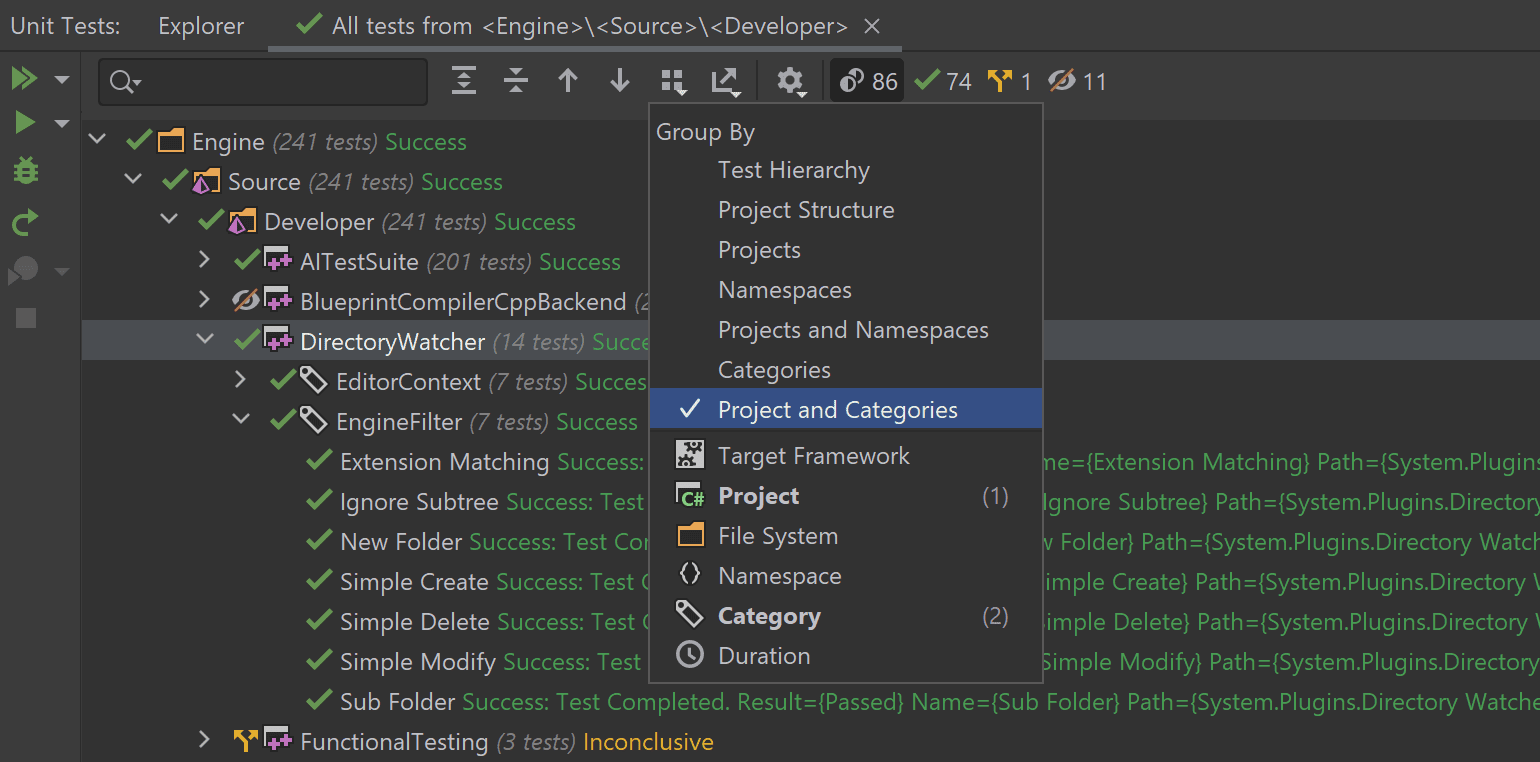Click the Debug Tests bug icon
The height and width of the screenshot is (762, 1540).
[x=25, y=171]
